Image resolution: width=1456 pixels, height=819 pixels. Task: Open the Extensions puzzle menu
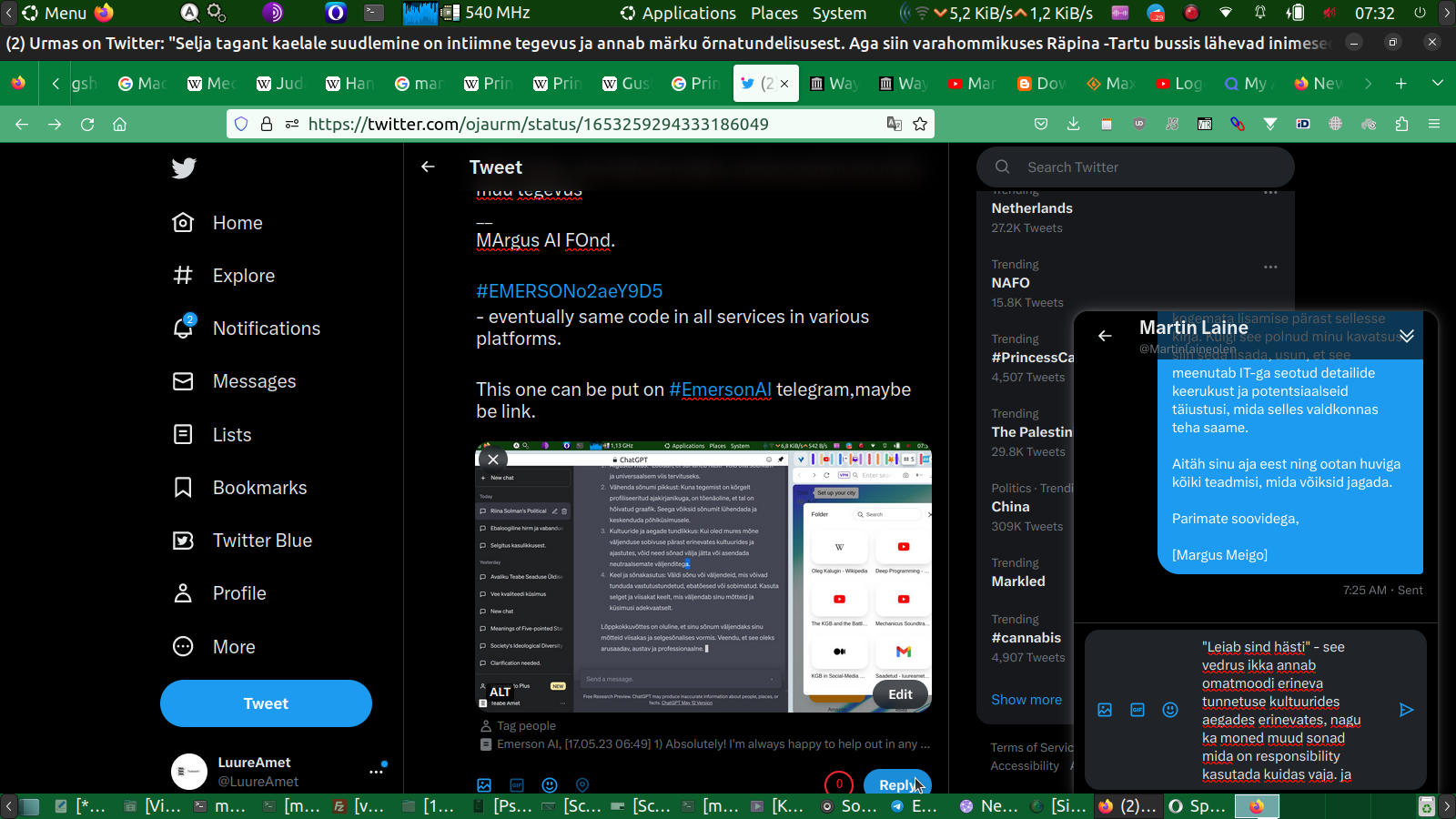tap(1401, 124)
